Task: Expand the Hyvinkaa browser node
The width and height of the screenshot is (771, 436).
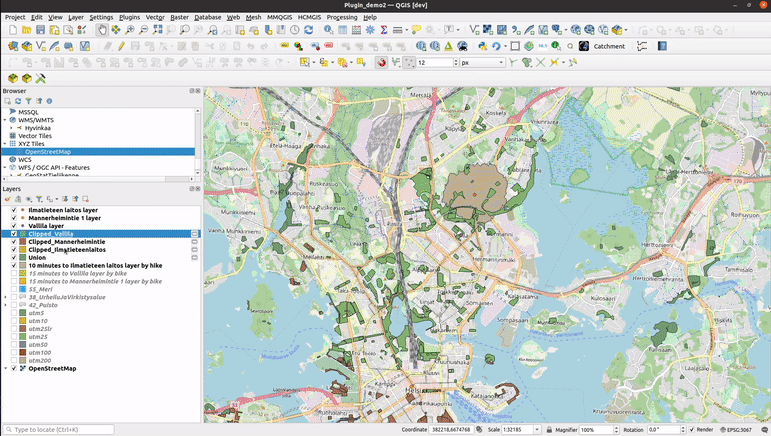Action: tap(11, 128)
